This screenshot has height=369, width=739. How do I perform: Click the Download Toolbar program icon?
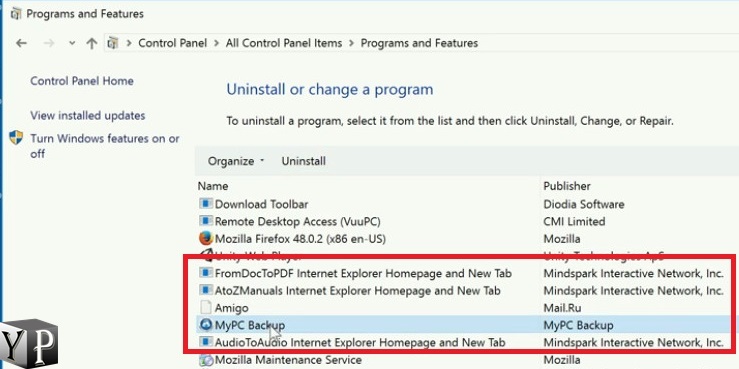205,204
